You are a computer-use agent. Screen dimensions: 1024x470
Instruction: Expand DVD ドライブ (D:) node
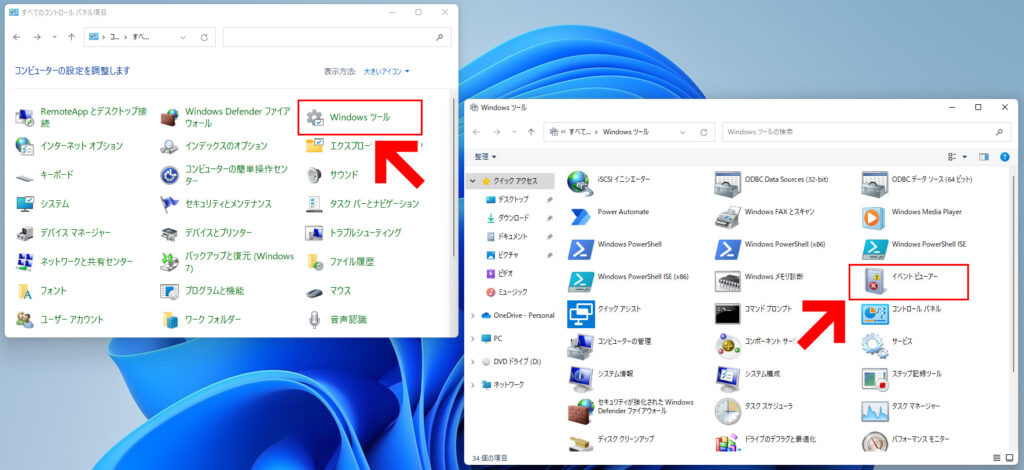point(473,361)
